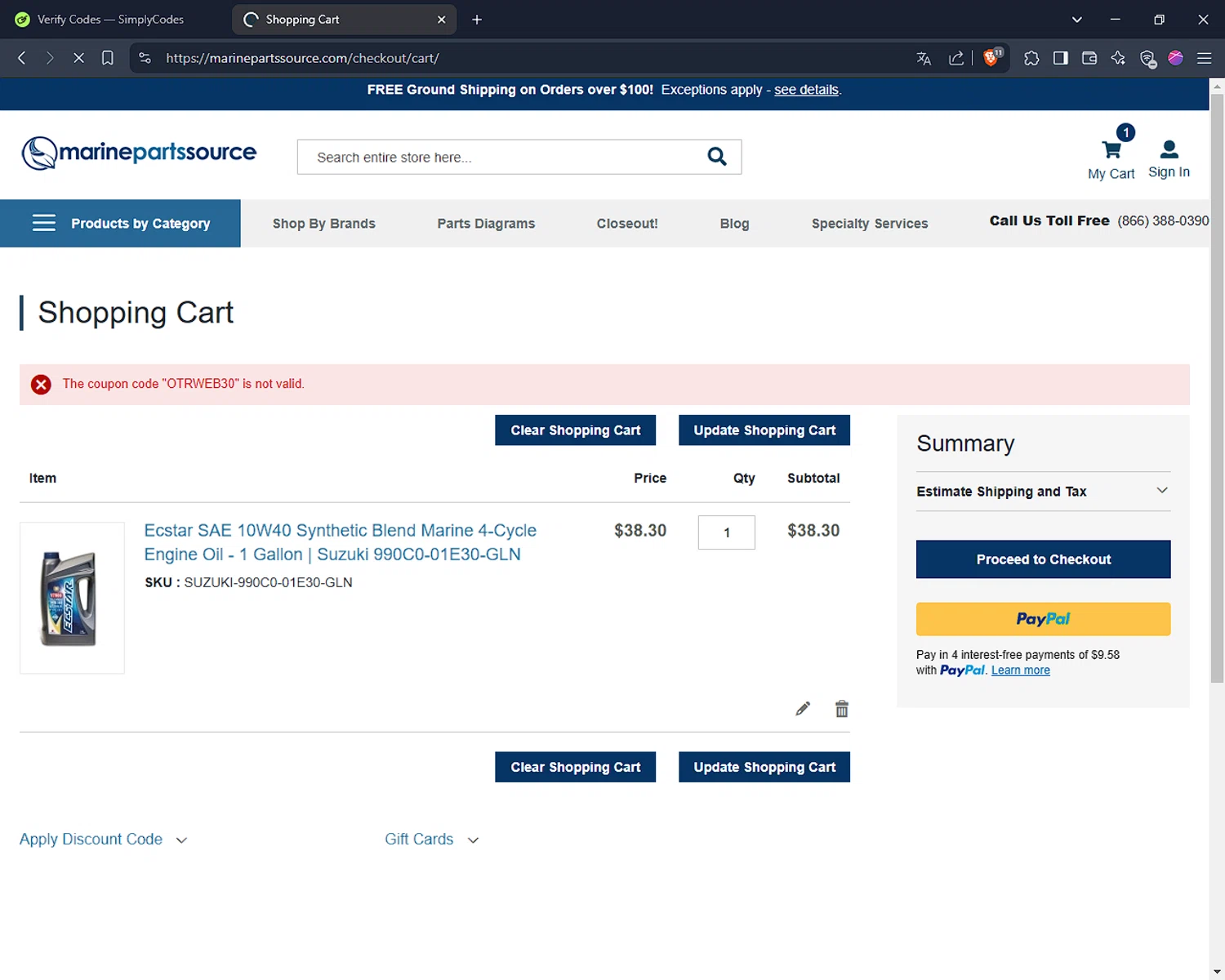1225x980 pixels.
Task: Click the Ecstar engine oil thumbnail
Action: click(72, 598)
